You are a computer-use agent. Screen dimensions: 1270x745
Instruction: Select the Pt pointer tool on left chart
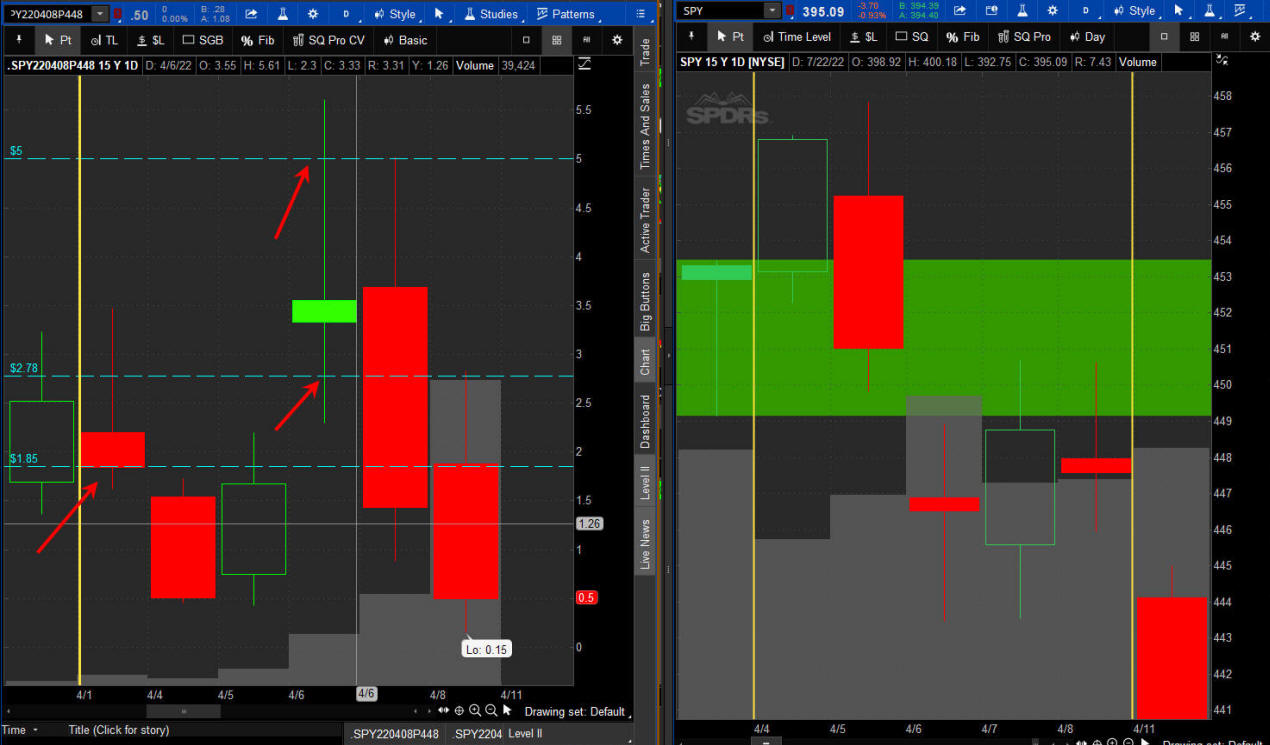coord(58,40)
